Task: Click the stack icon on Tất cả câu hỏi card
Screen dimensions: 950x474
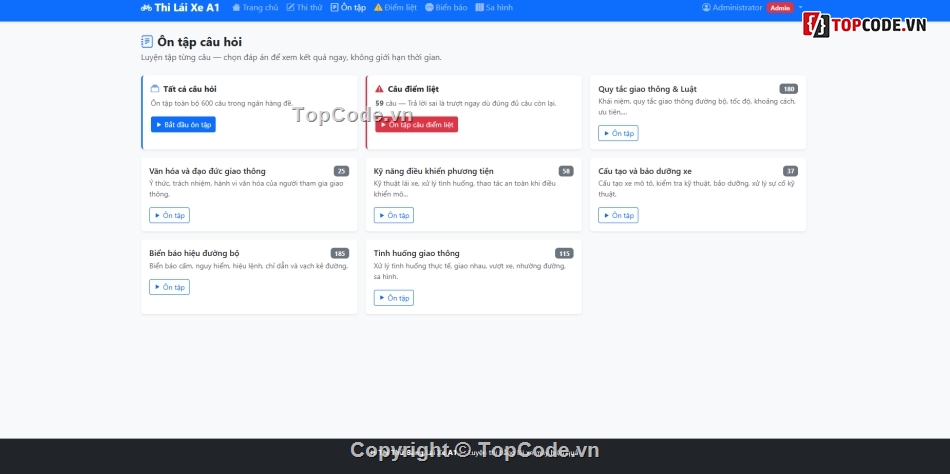Action: [x=155, y=89]
